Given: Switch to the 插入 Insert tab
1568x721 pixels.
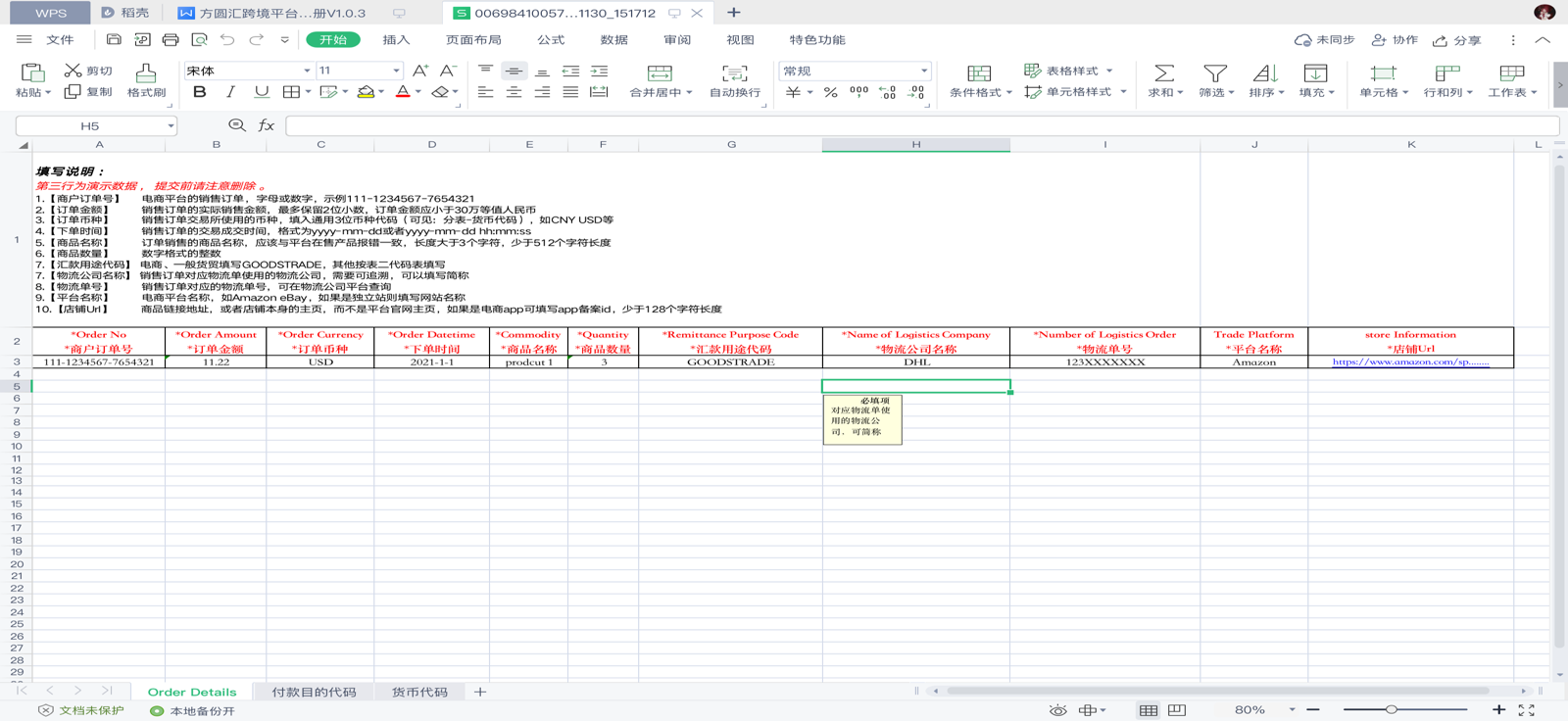Looking at the screenshot, I should pyautogui.click(x=396, y=40).
